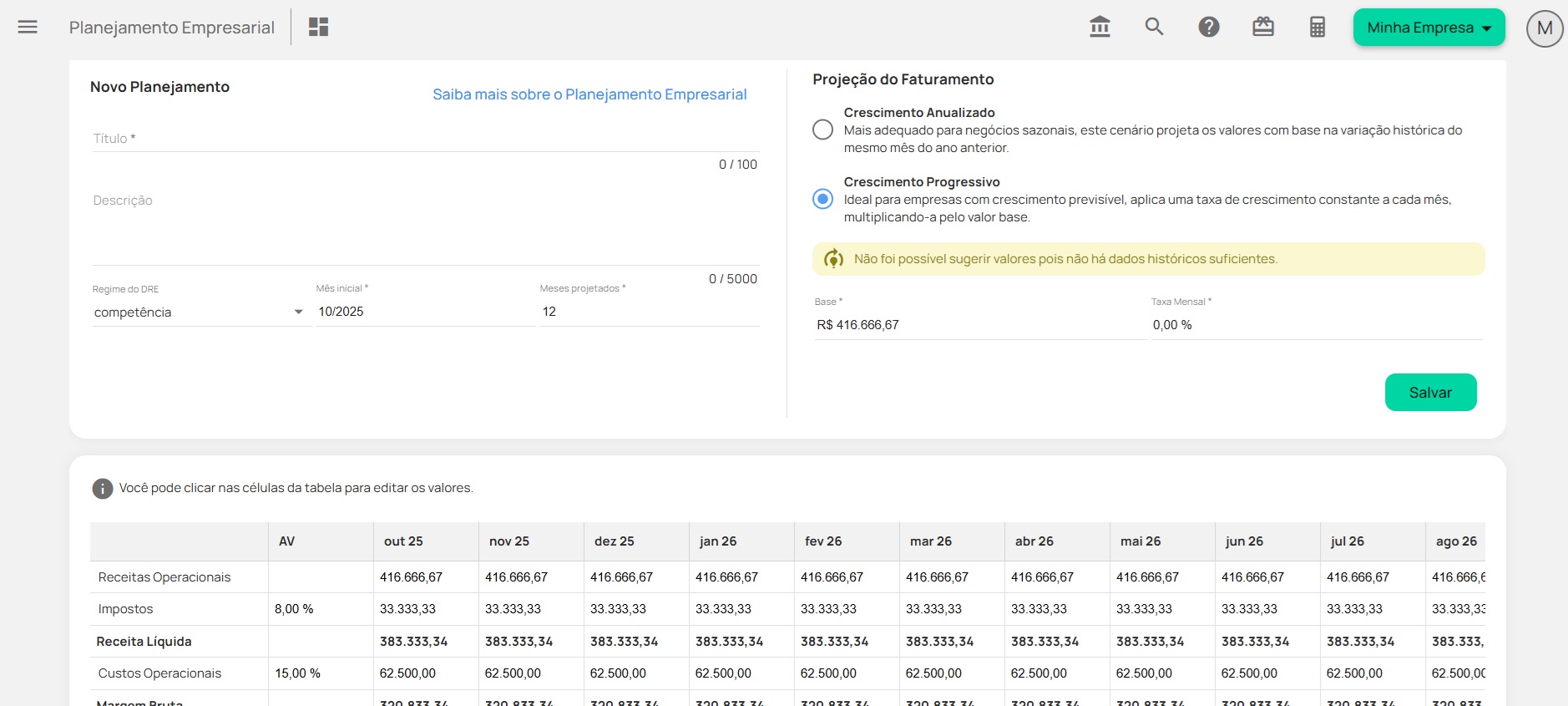The image size is (1568, 706).
Task: Open Saiba mais sobre o Planejamento Empresarial link
Action: (x=589, y=94)
